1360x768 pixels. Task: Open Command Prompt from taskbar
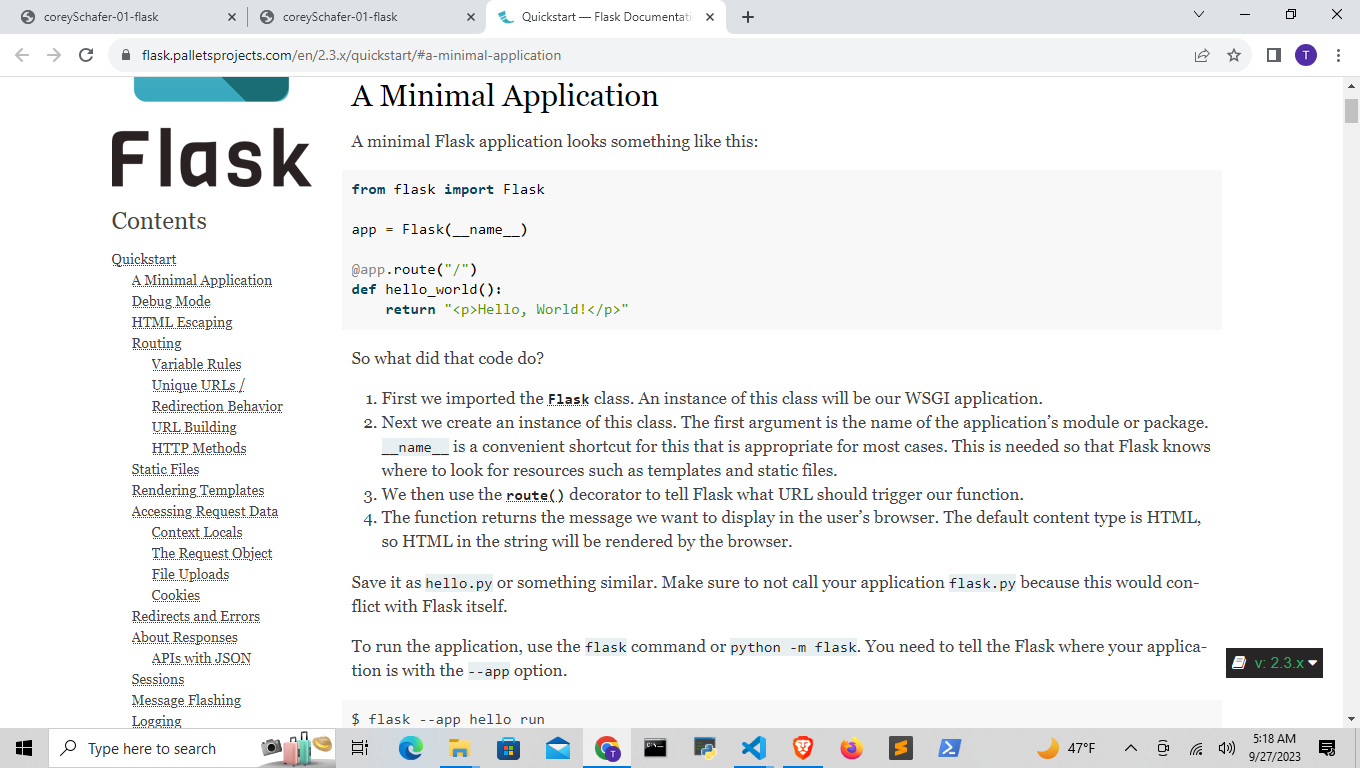point(656,748)
